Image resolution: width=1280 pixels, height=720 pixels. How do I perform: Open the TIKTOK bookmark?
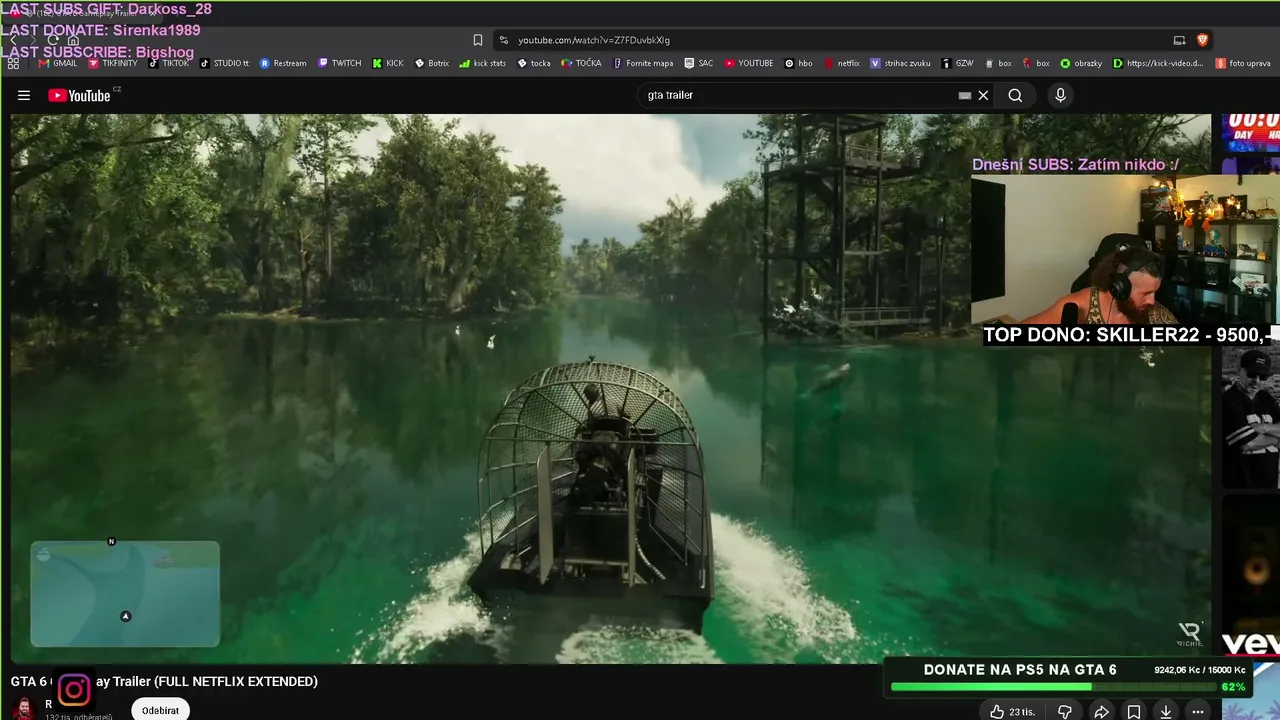(x=169, y=63)
